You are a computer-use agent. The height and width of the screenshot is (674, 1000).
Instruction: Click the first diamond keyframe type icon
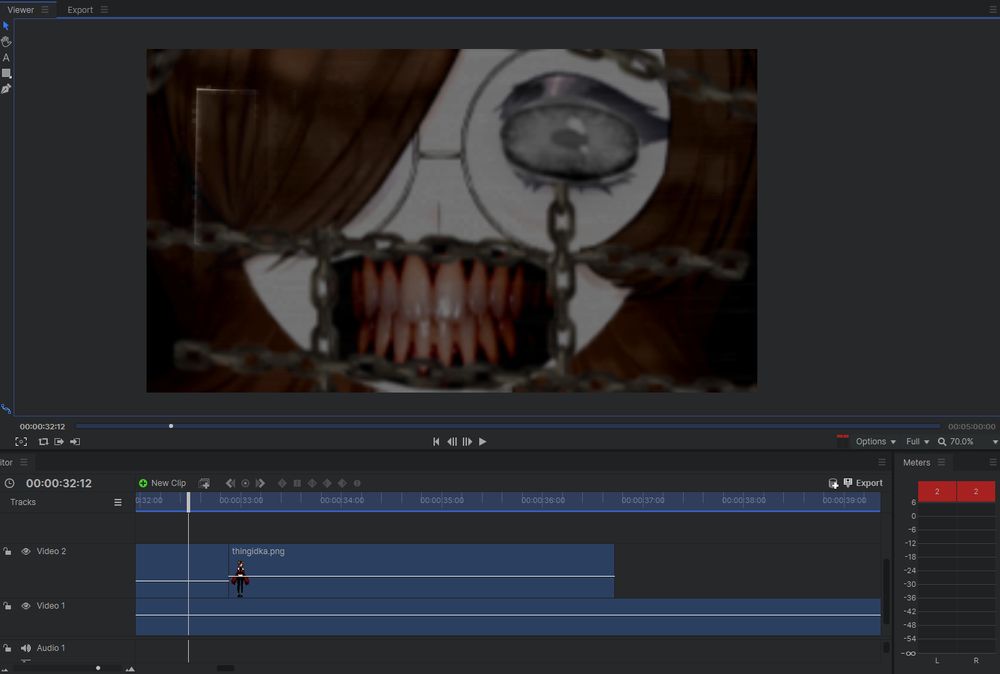282,483
